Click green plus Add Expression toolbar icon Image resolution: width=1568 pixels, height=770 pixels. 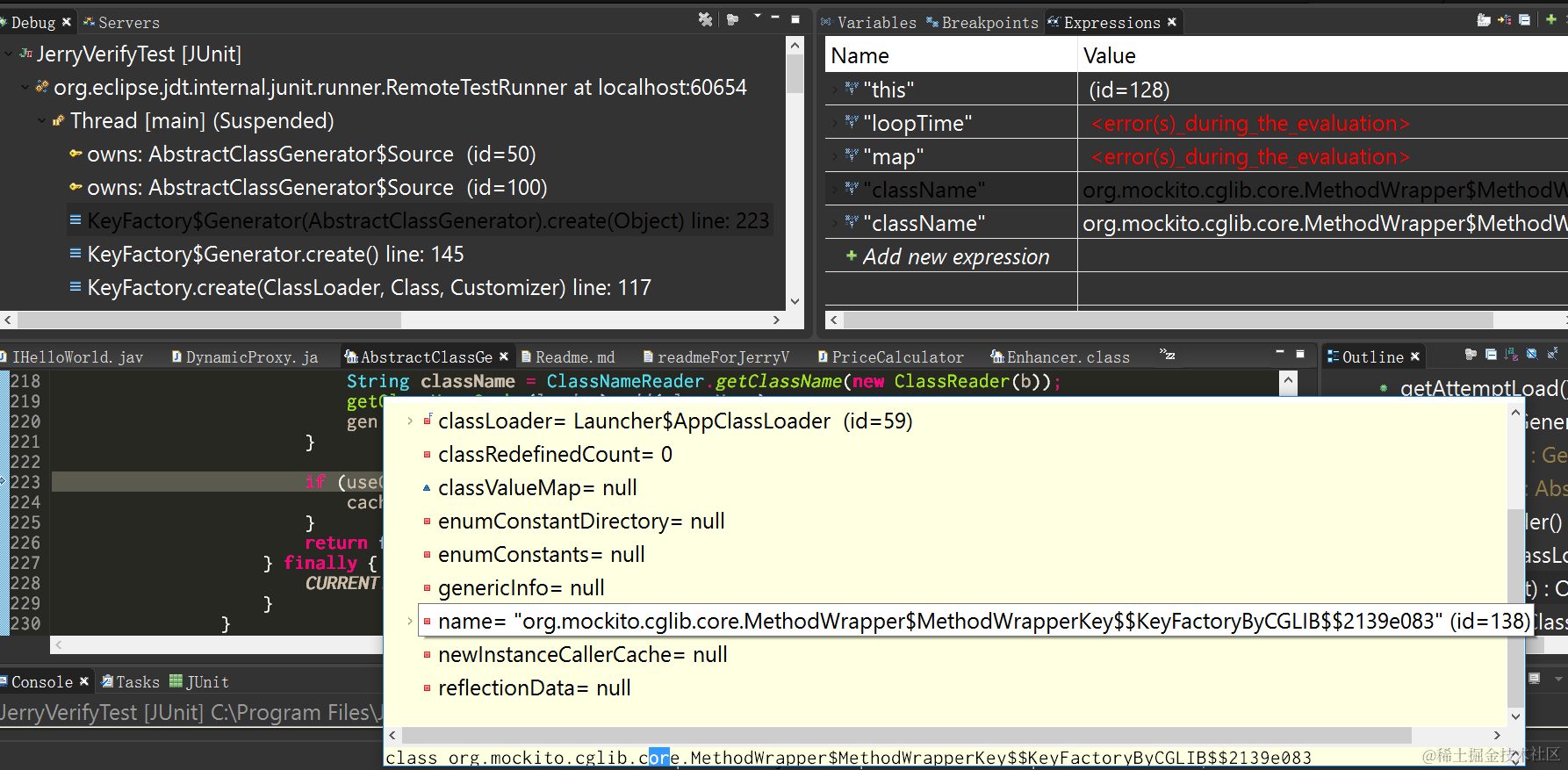(x=1551, y=18)
